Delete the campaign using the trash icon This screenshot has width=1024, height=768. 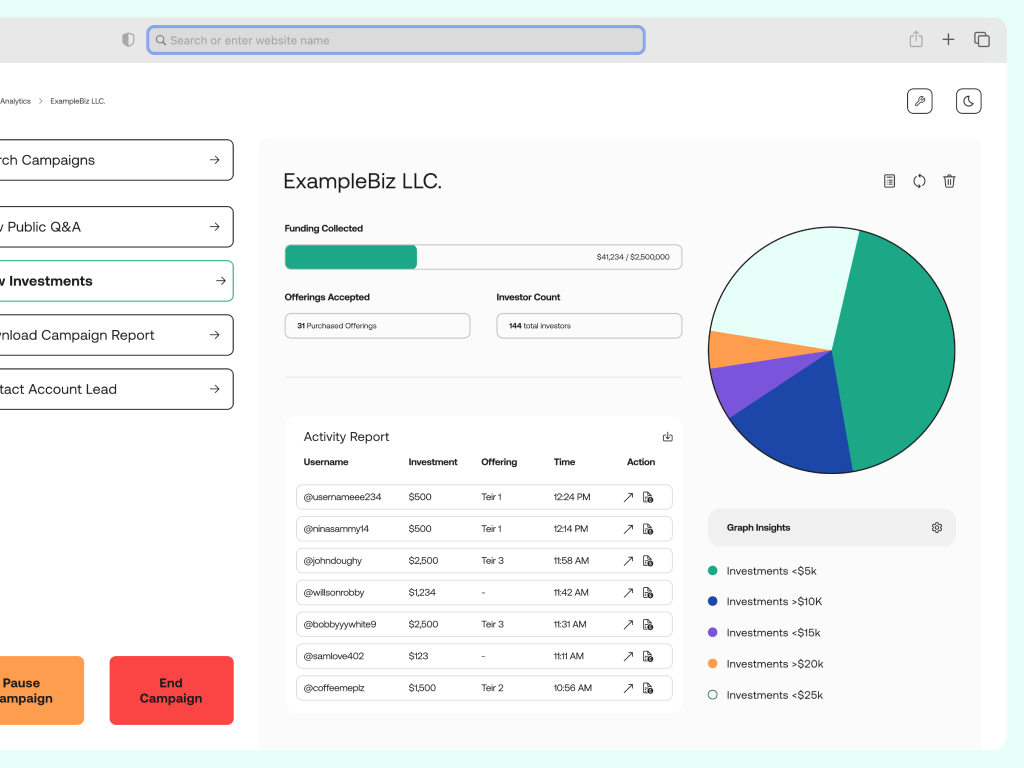949,181
